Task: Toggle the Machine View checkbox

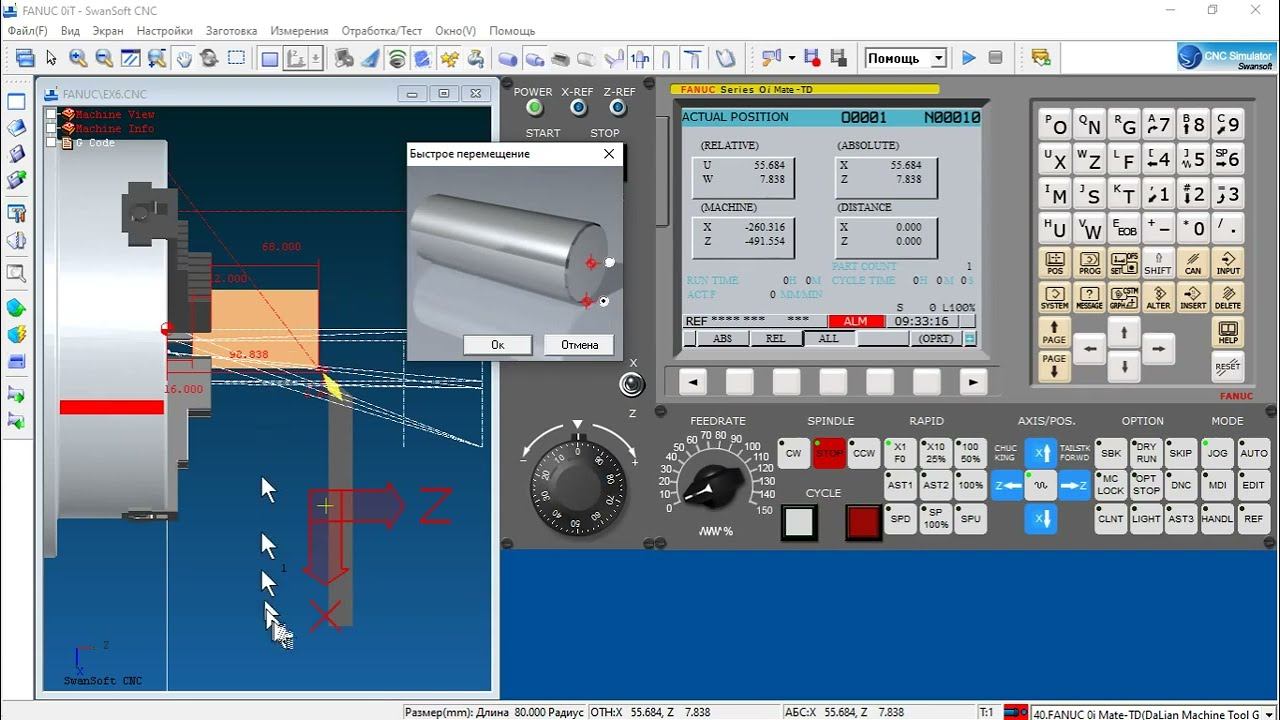Action: (x=52, y=115)
